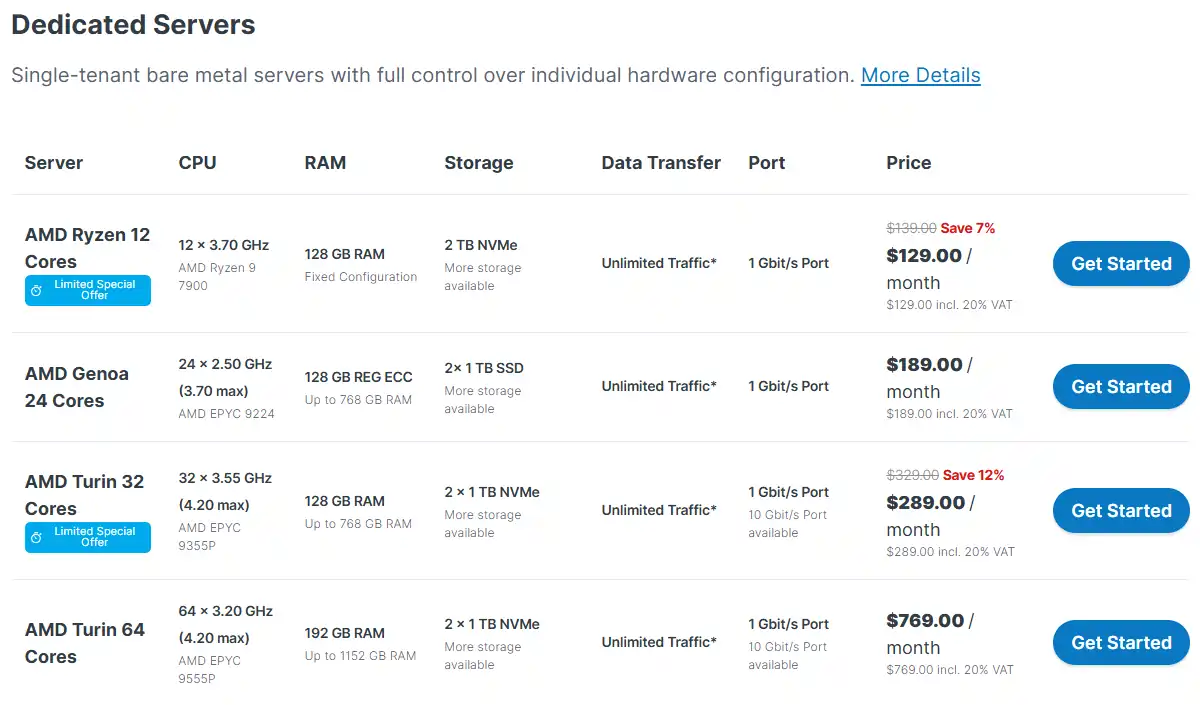Viewport: 1200px width, 705px height.
Task: Click "10 Gbit/s Port available" for Turin 32 Cores
Action: (789, 522)
